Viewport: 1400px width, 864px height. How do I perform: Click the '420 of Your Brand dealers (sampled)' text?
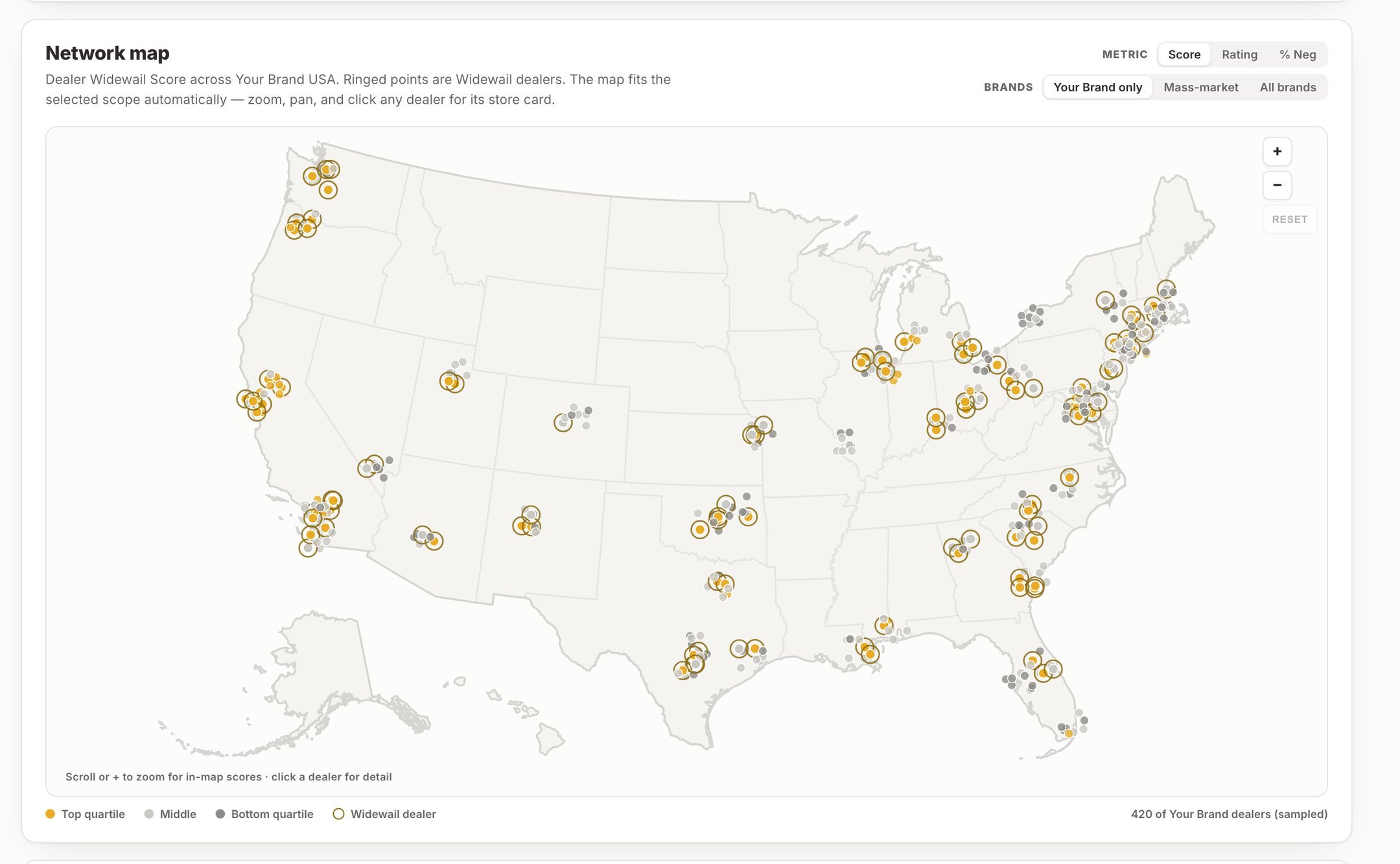tap(1229, 814)
